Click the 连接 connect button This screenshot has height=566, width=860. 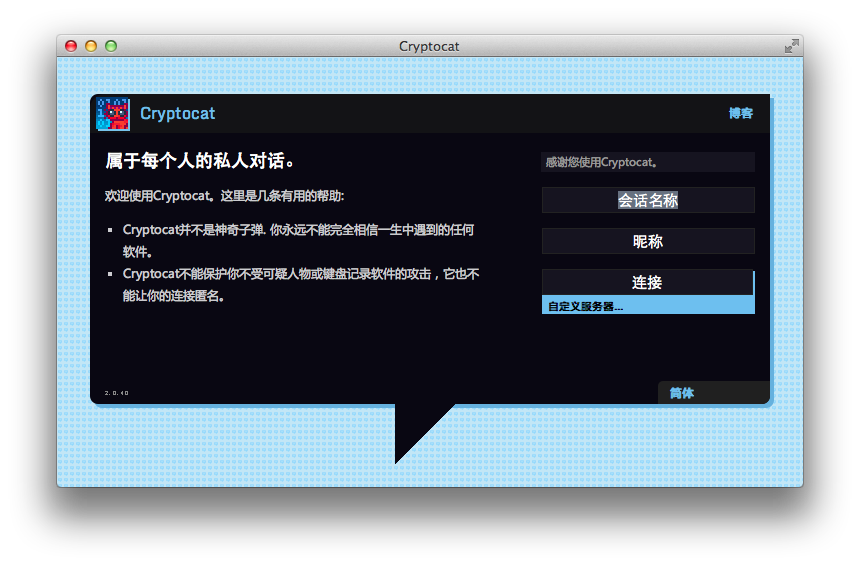click(x=647, y=282)
